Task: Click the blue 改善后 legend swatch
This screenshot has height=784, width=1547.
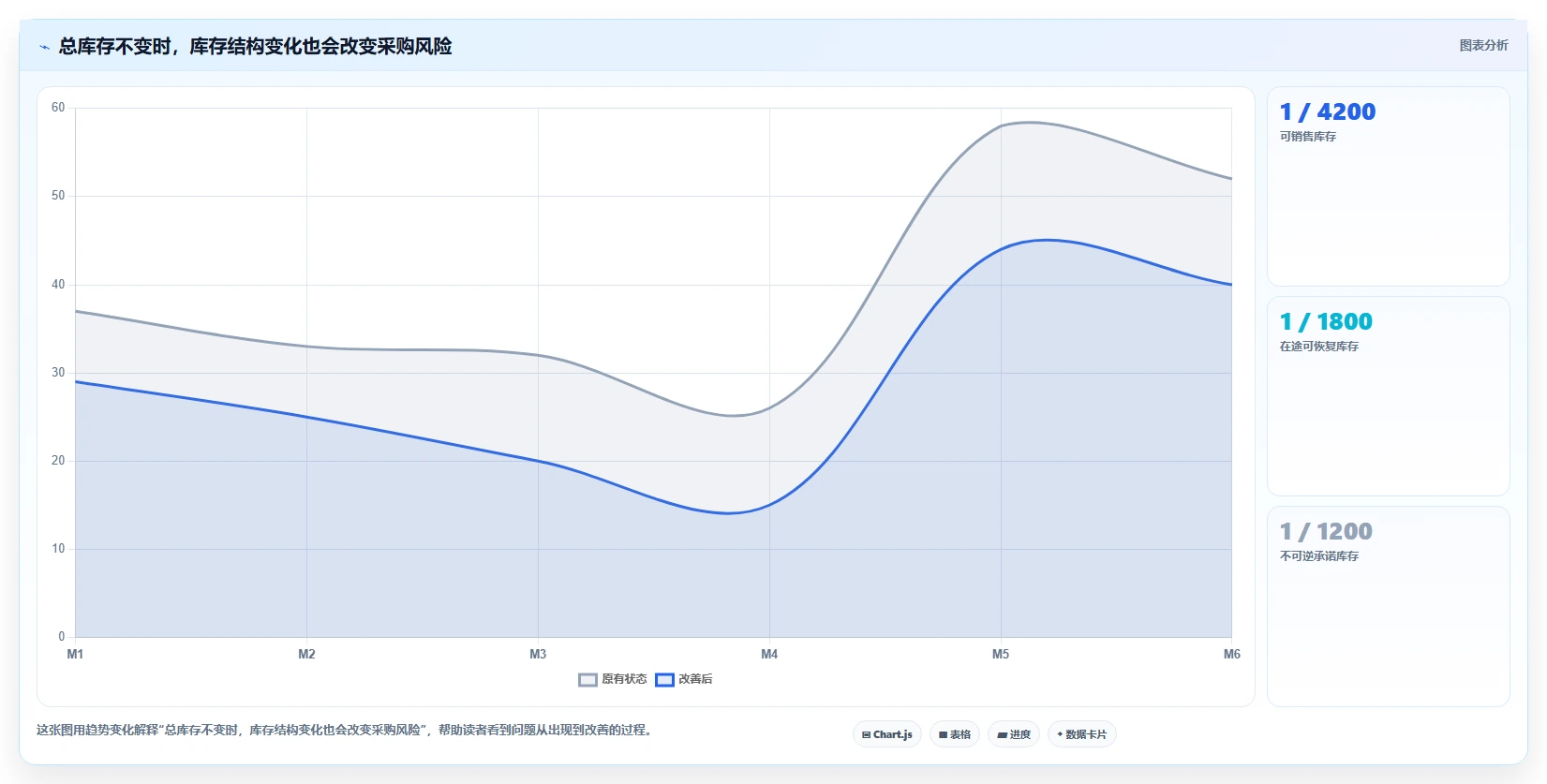Action: 664,680
